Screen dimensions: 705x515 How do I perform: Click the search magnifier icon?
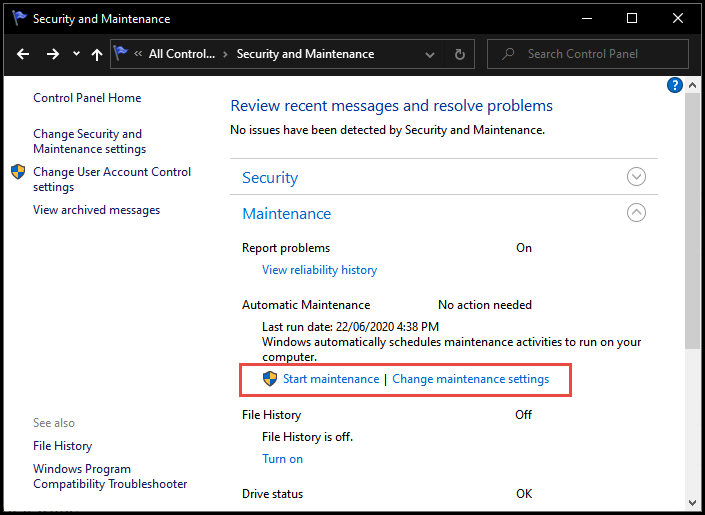(x=508, y=54)
